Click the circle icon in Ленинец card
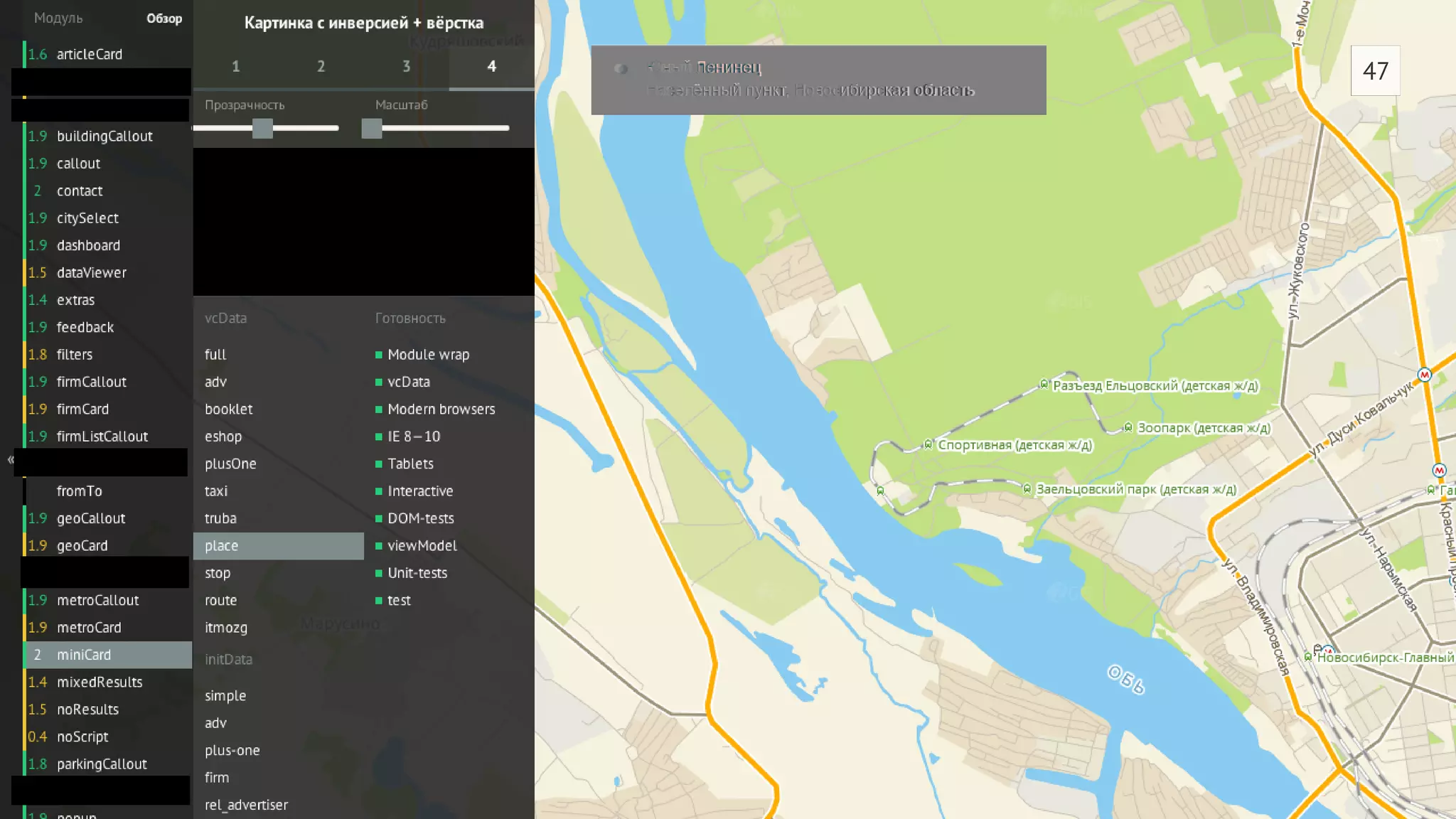The width and height of the screenshot is (1456, 819). 621,69
